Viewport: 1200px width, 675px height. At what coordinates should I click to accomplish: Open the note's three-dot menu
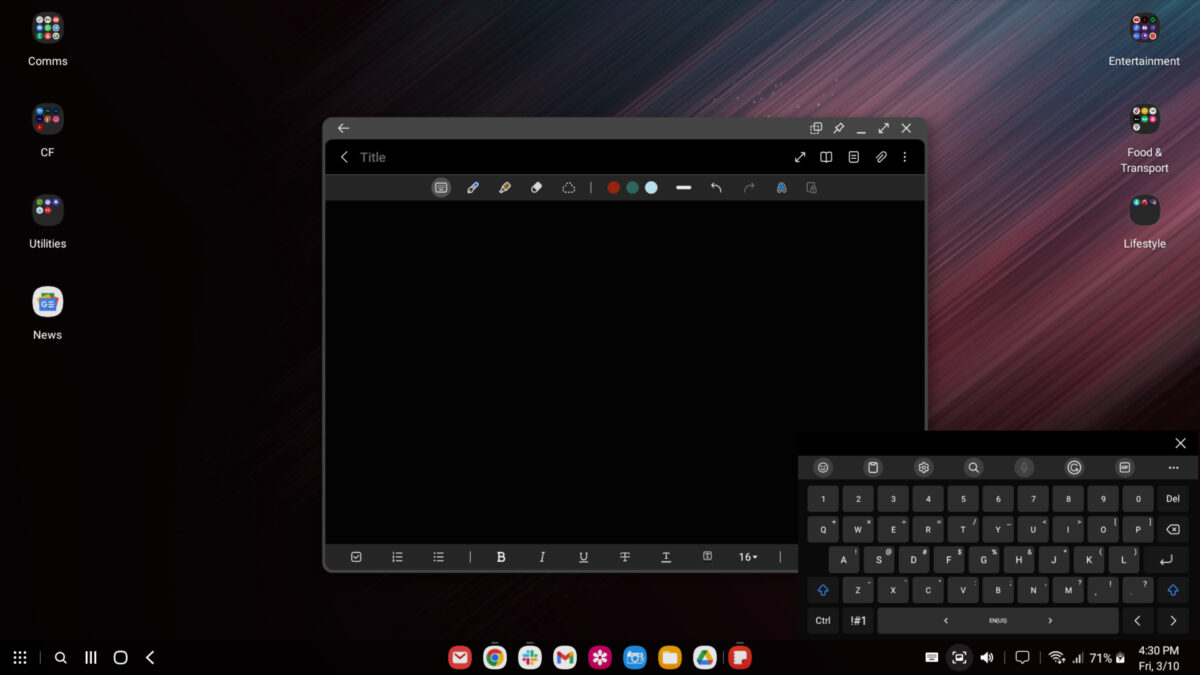pos(905,157)
